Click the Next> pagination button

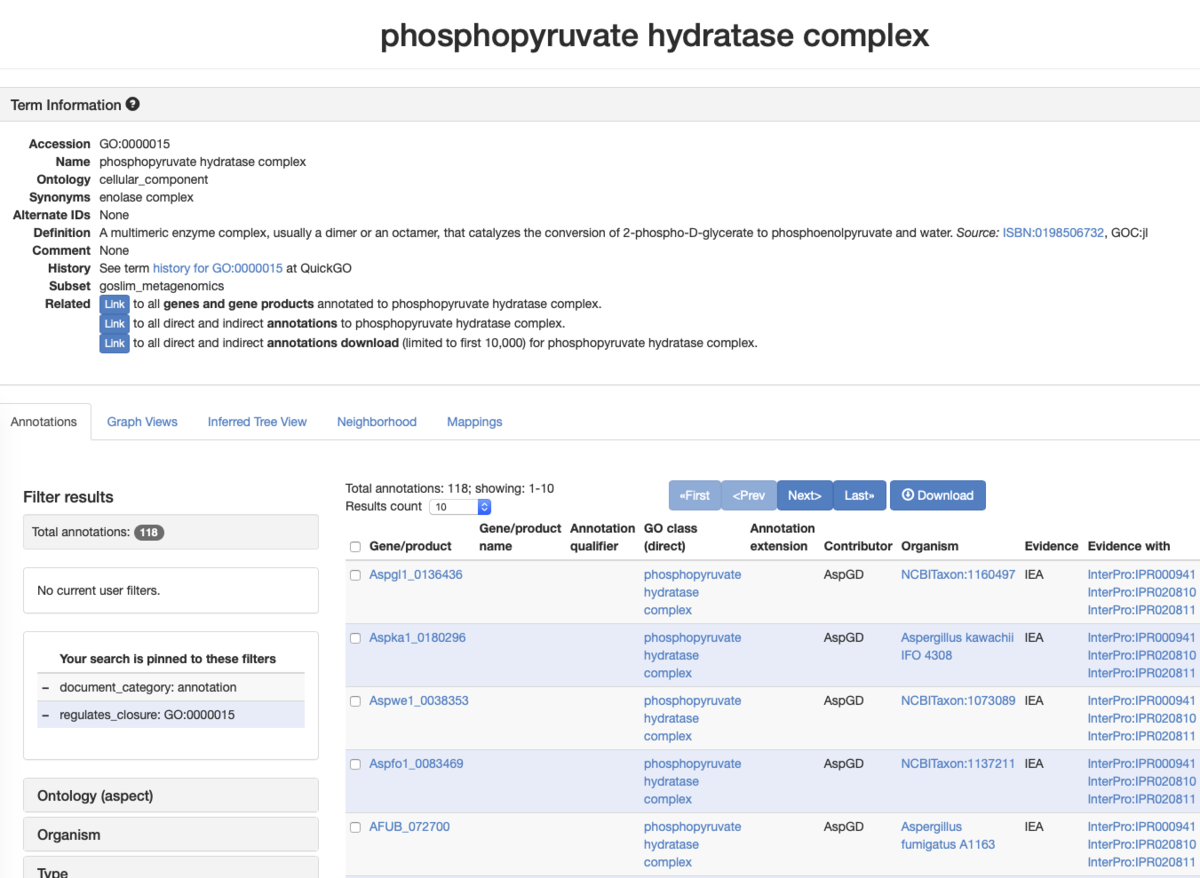click(x=804, y=495)
